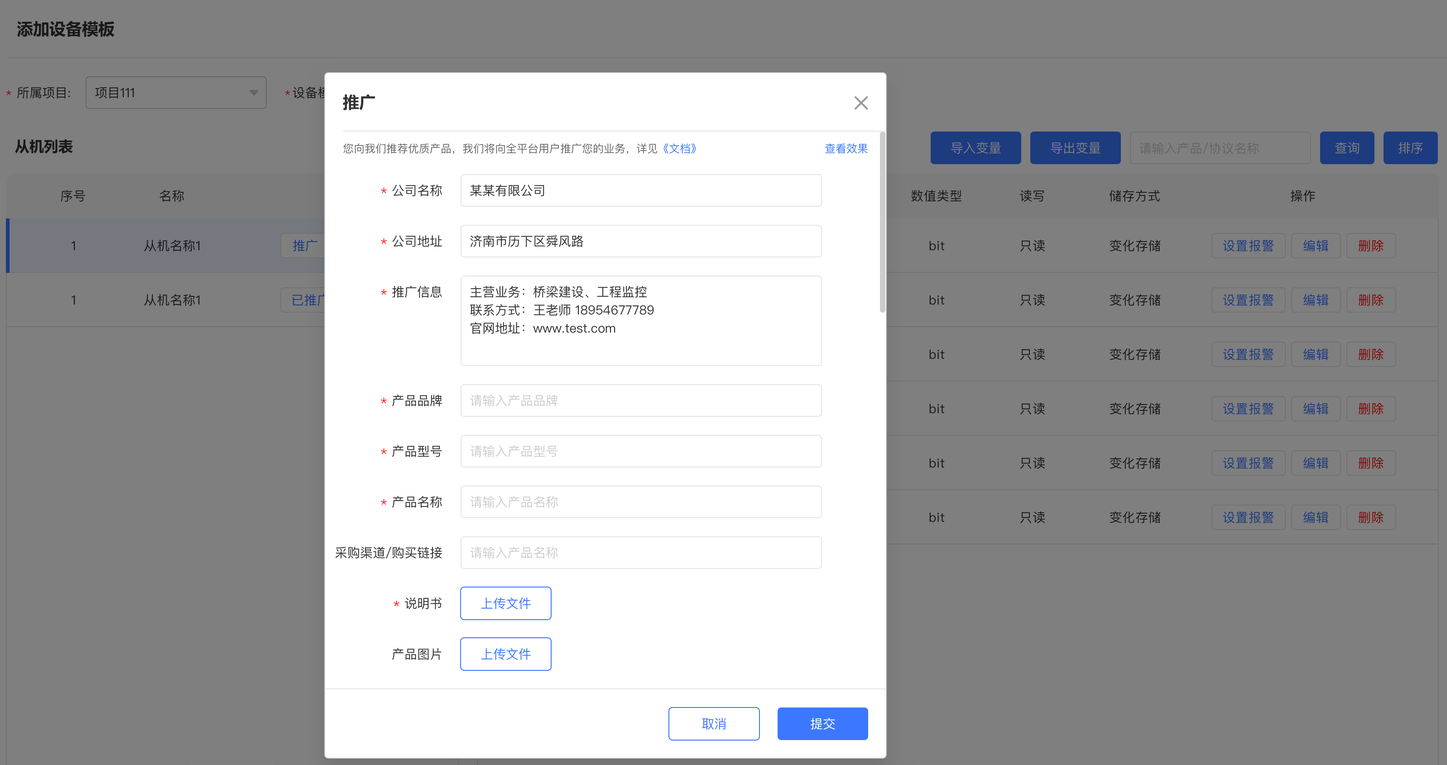Click 变化存储 cell in first row
This screenshot has height=765, width=1447.
pos(1135,246)
